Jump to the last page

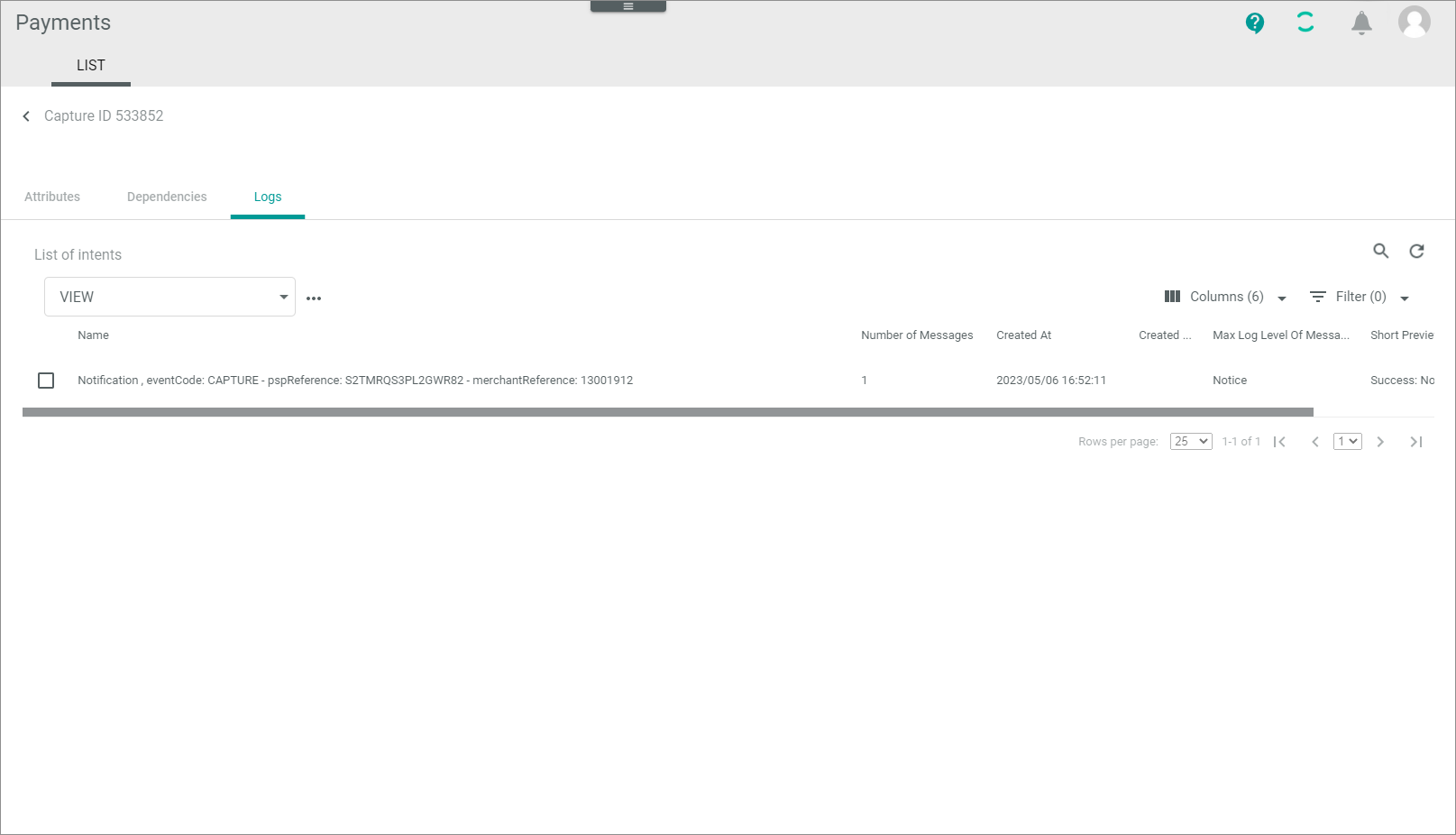point(1415,442)
